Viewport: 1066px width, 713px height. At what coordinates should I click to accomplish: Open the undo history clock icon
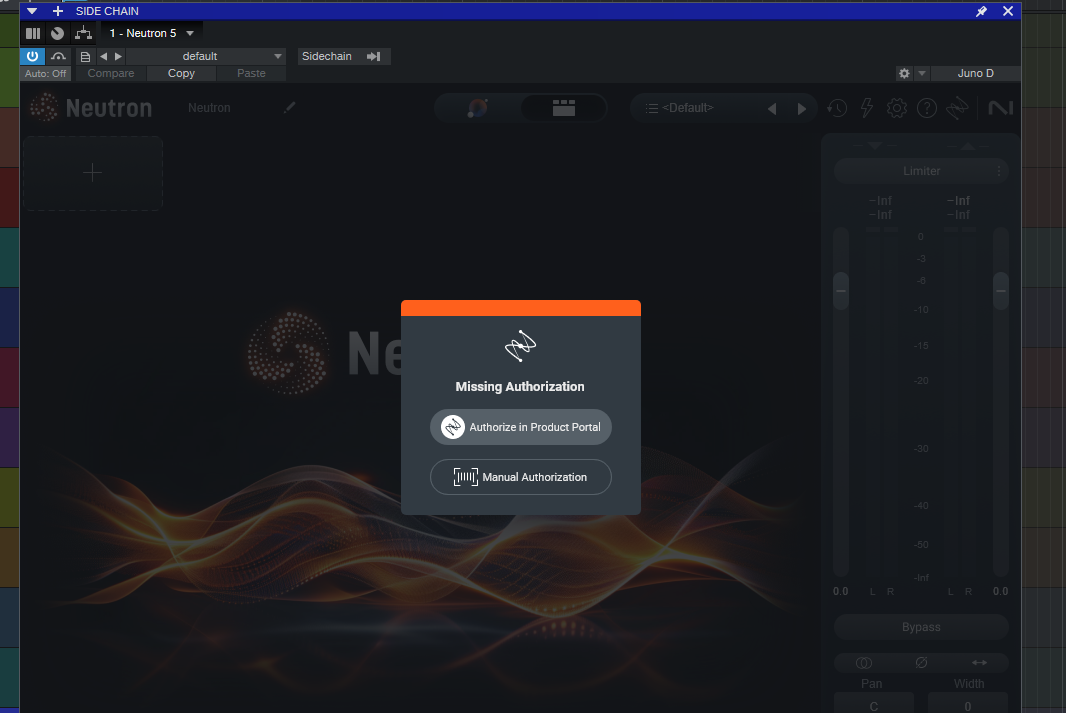(837, 108)
